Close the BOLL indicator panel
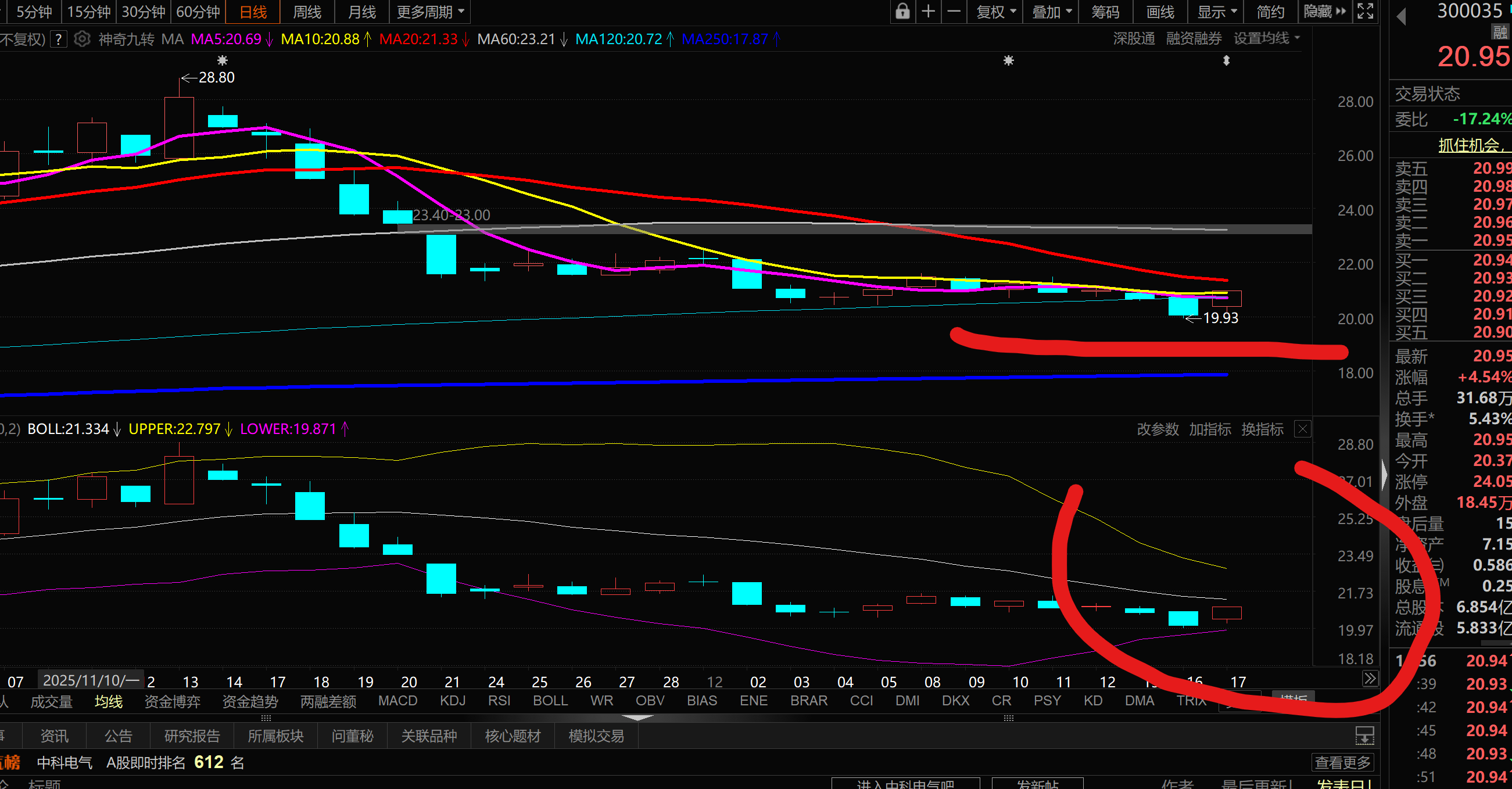The width and height of the screenshot is (1512, 789). 1302,429
